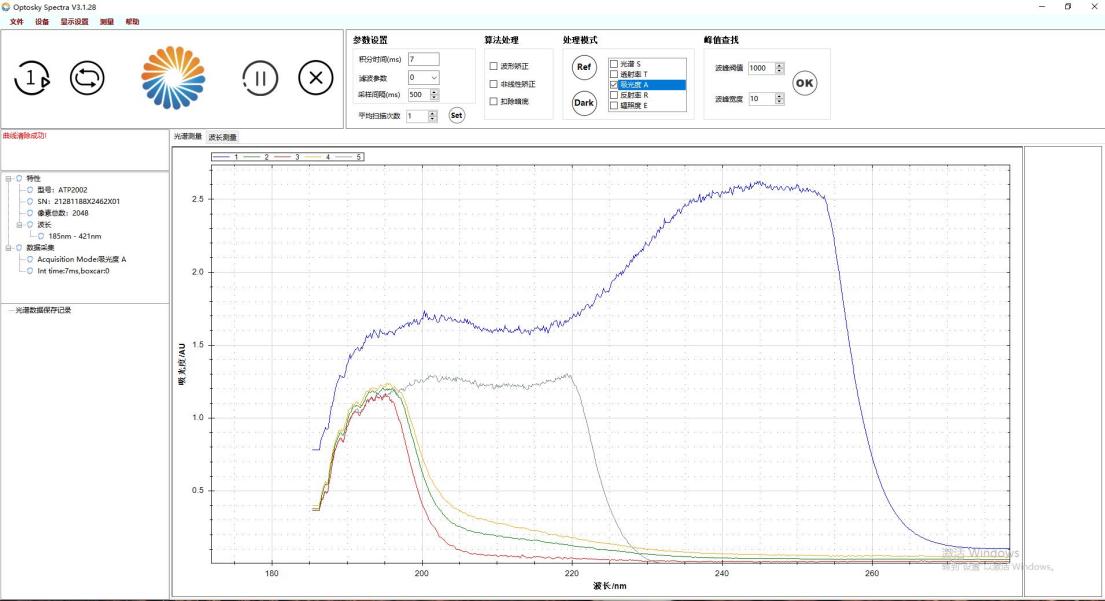Open the 显示设置 menu
The image size is (1105, 601).
click(74, 21)
